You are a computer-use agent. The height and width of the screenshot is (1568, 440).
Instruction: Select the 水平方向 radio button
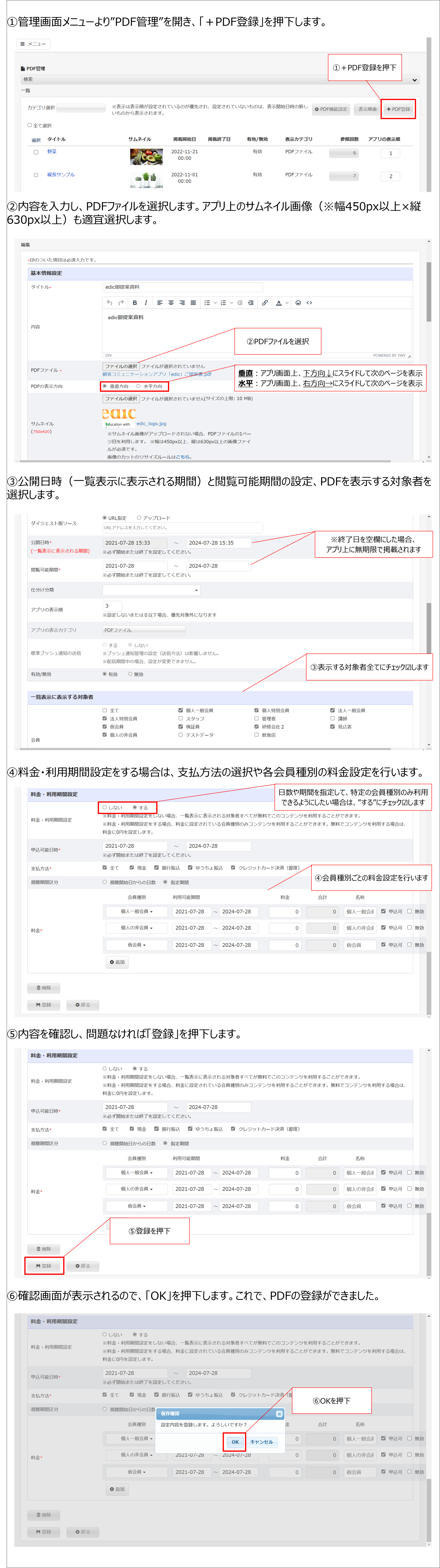click(x=138, y=386)
